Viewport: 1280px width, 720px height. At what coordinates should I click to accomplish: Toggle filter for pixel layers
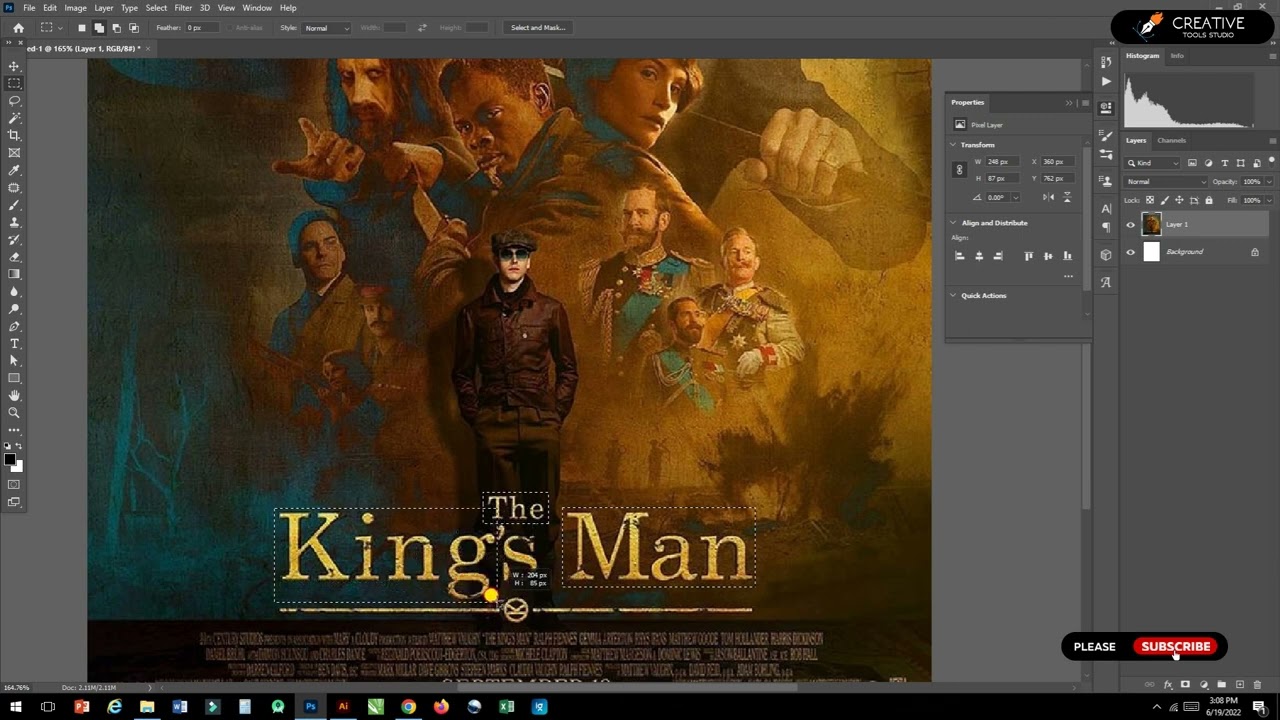tap(1192, 163)
